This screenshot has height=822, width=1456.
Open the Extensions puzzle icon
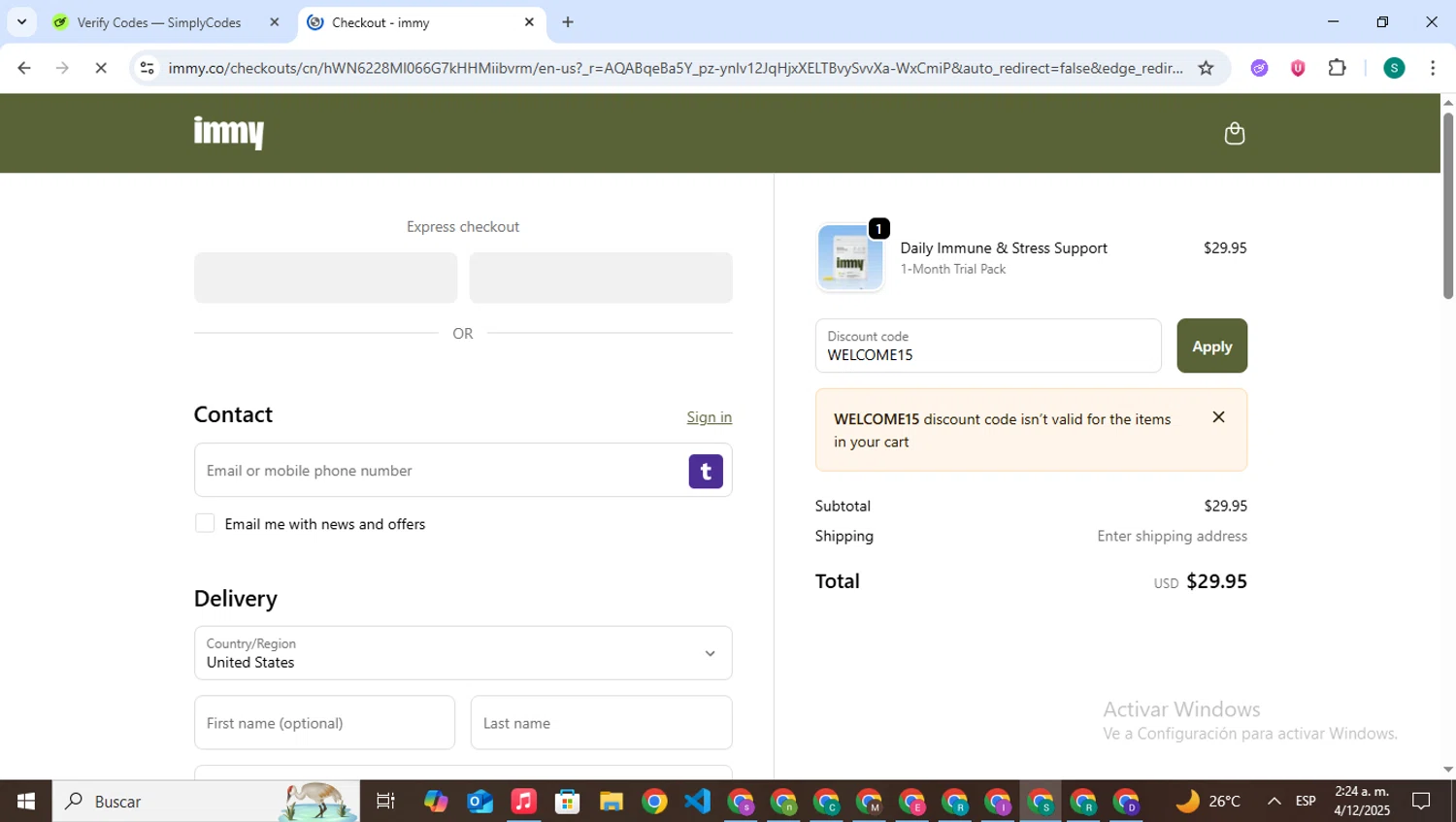point(1337,68)
